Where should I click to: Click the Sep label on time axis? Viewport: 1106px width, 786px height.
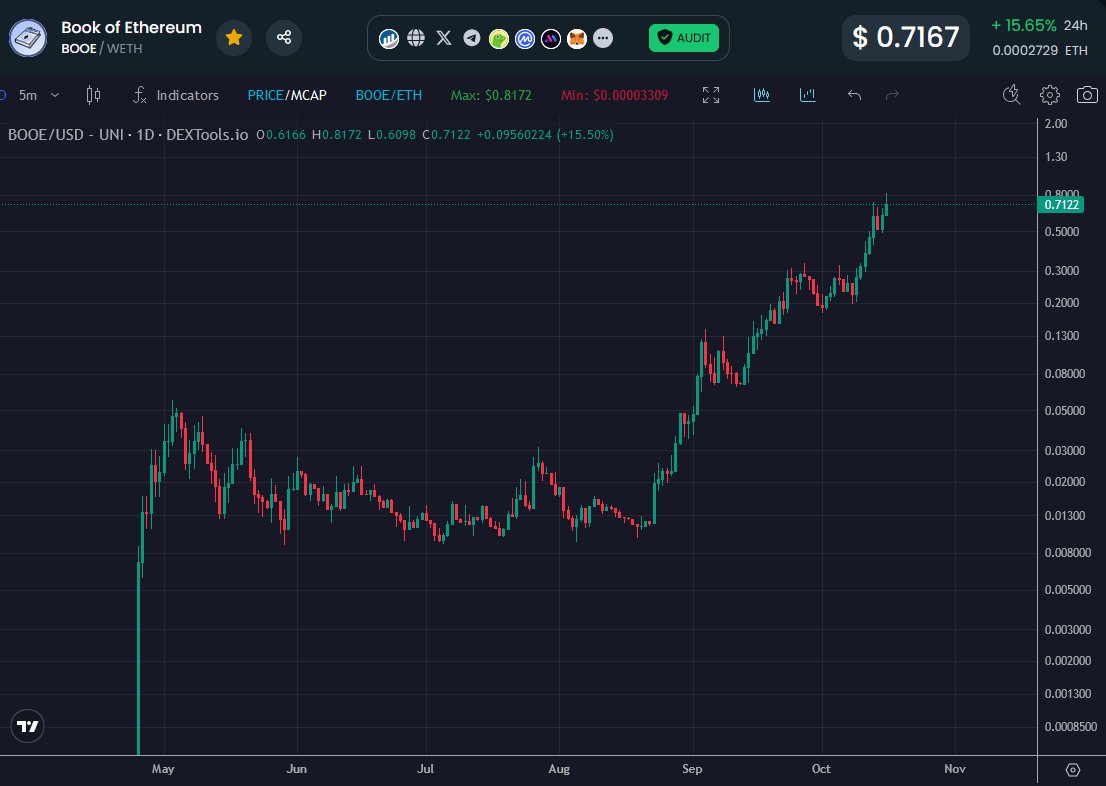[692, 769]
